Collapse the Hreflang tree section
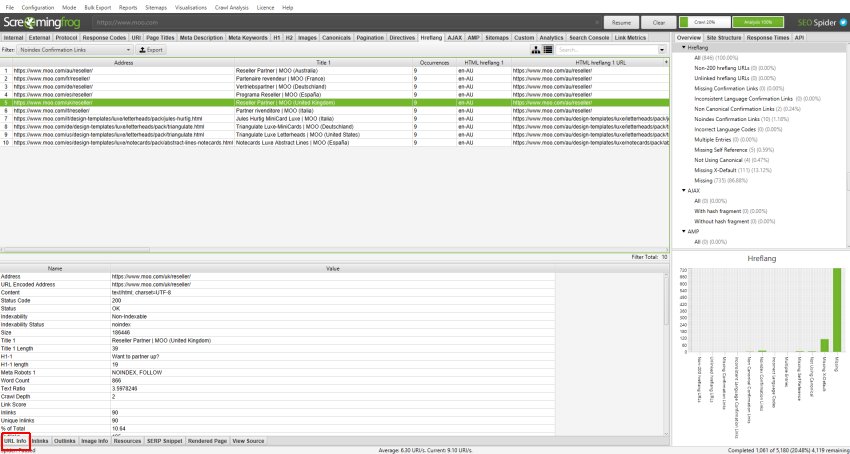Viewport: 850px width, 454px height. (x=684, y=48)
